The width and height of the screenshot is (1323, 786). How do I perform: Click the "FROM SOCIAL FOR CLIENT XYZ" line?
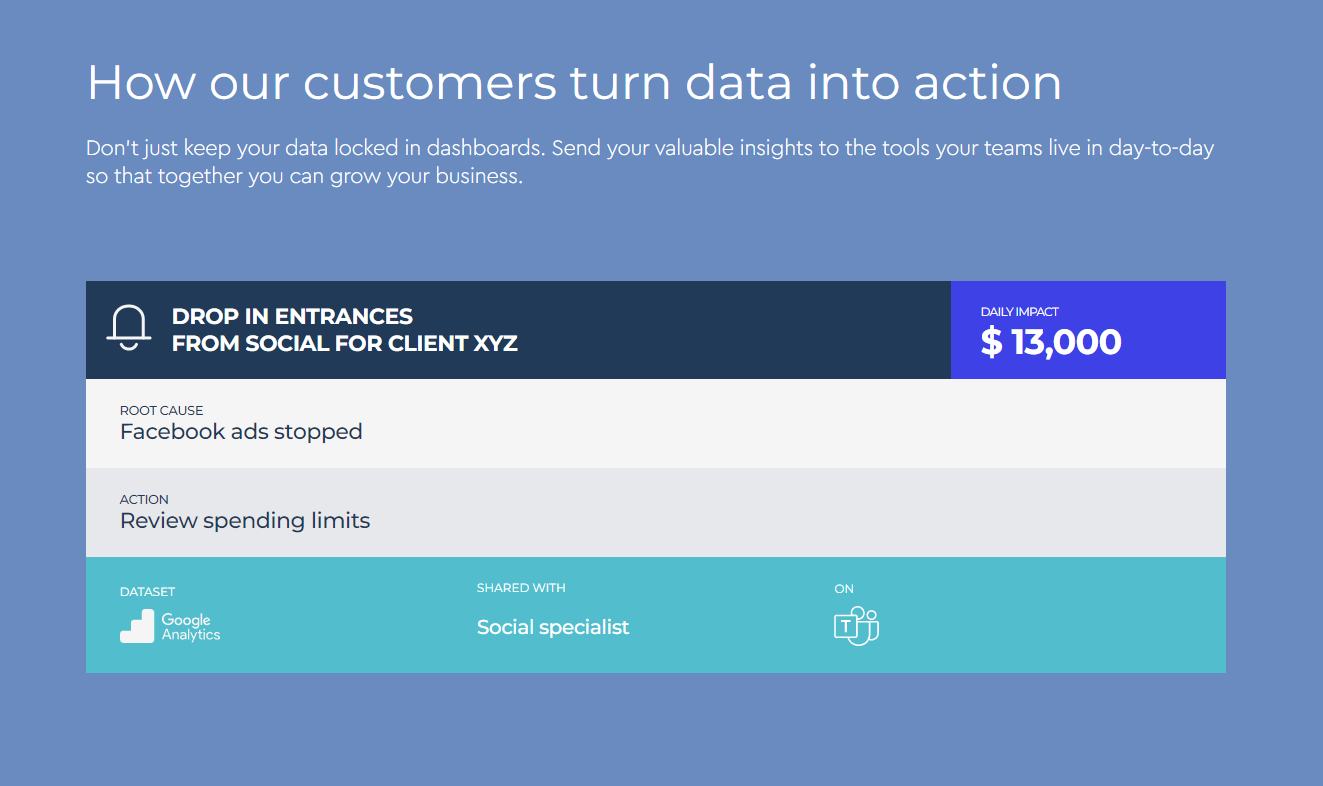point(345,343)
